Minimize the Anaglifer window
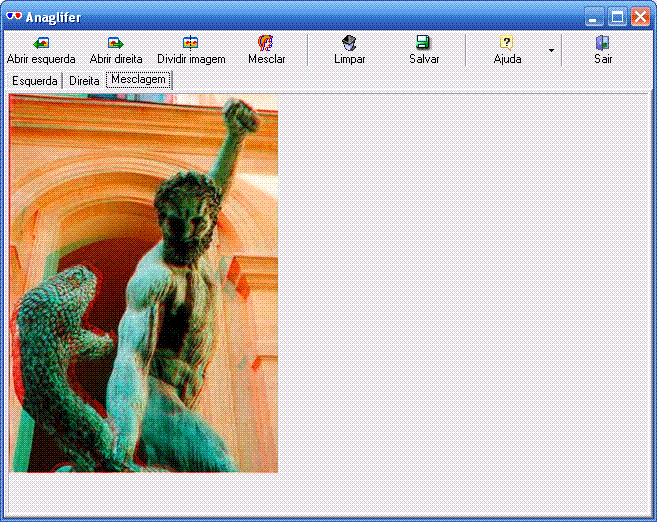 (594, 17)
